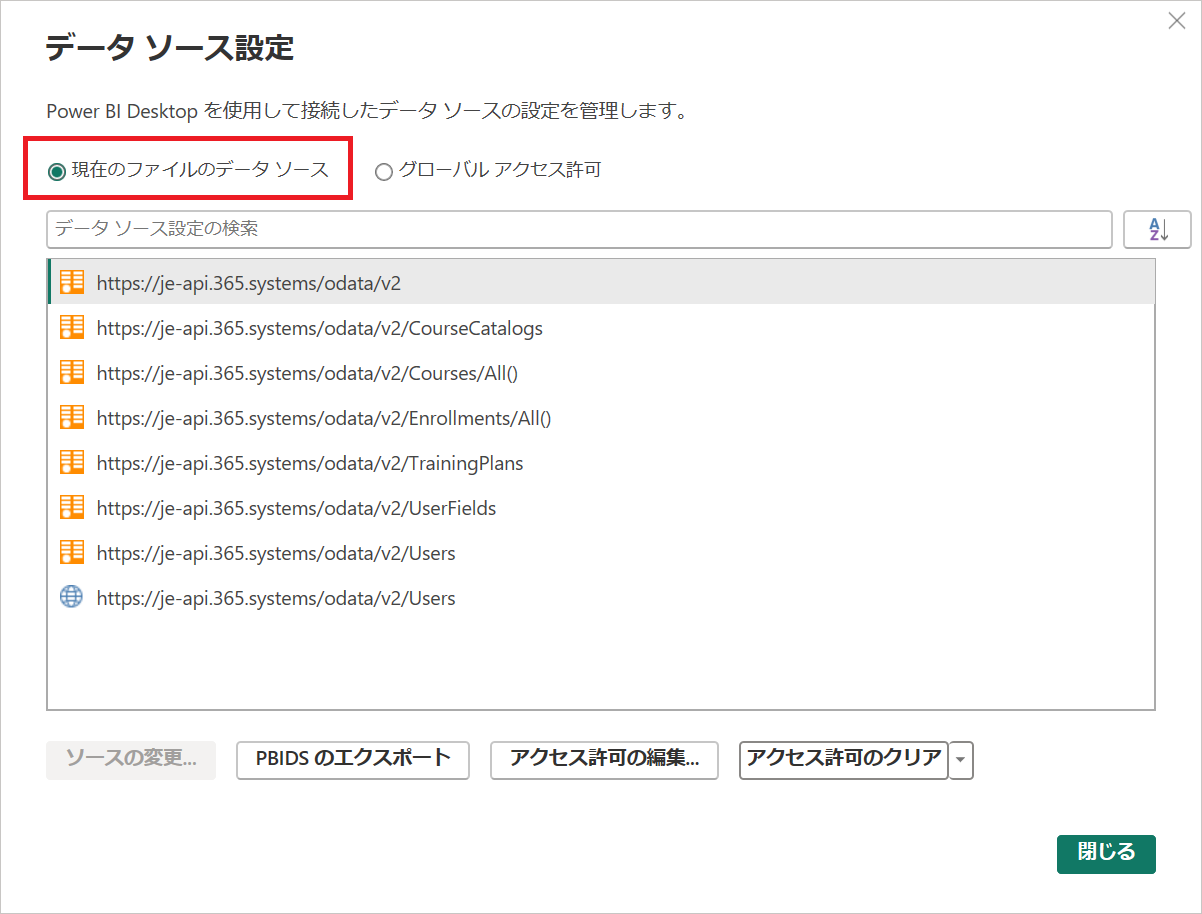Click the globe web icon beside Users entry

(x=72, y=597)
